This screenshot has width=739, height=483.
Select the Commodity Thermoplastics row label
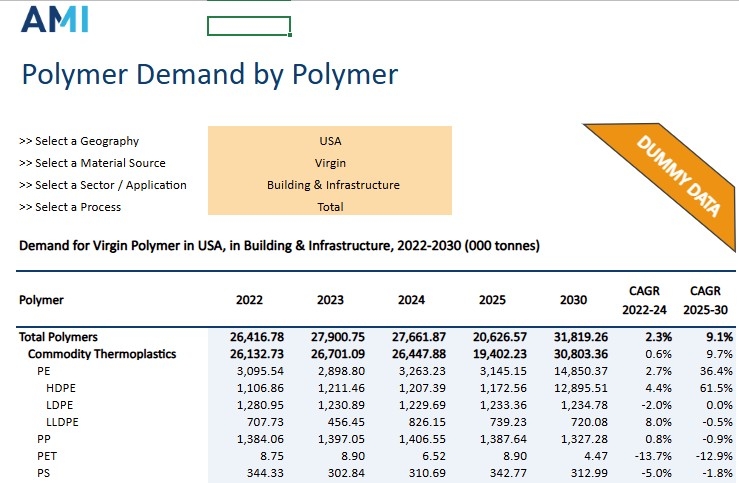101,354
